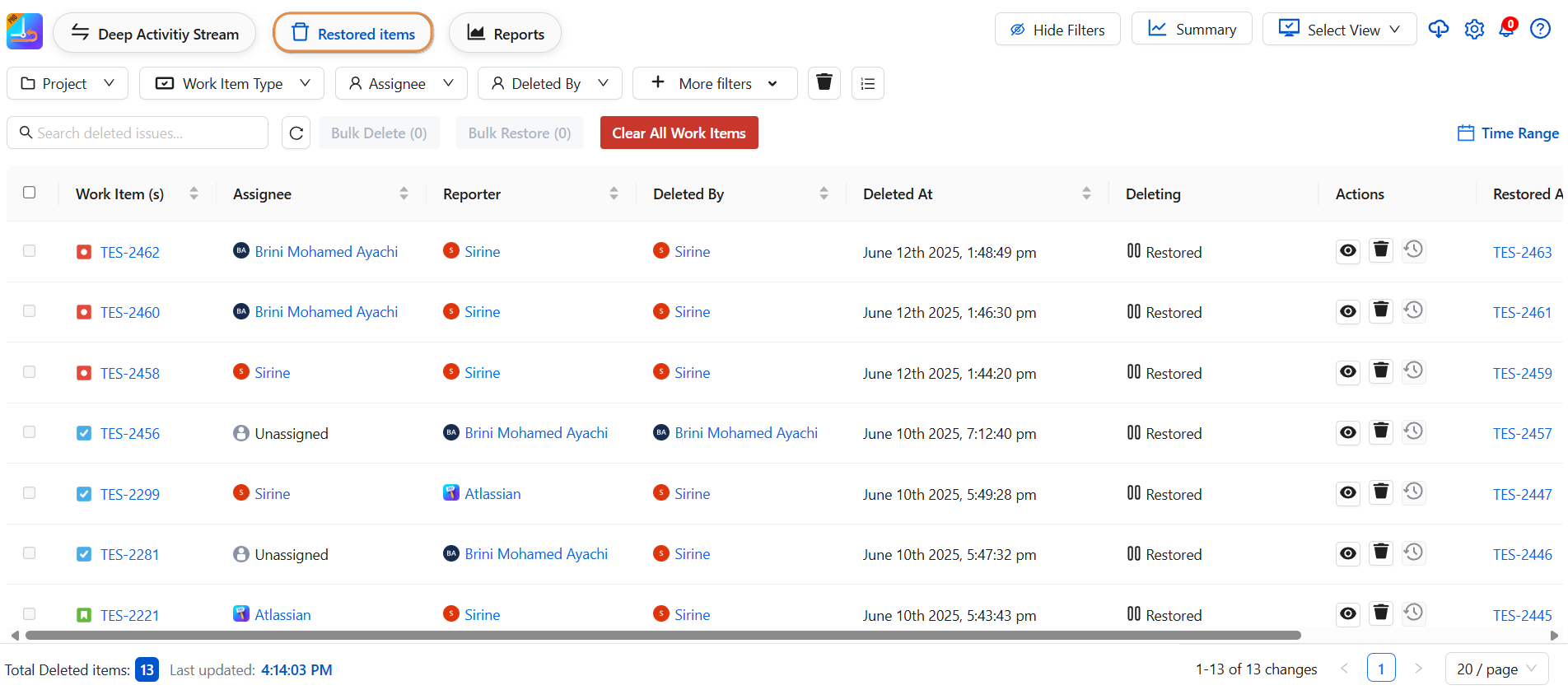Tick the select-all checkbox in table header
The height and width of the screenshot is (690, 1568).
click(30, 193)
